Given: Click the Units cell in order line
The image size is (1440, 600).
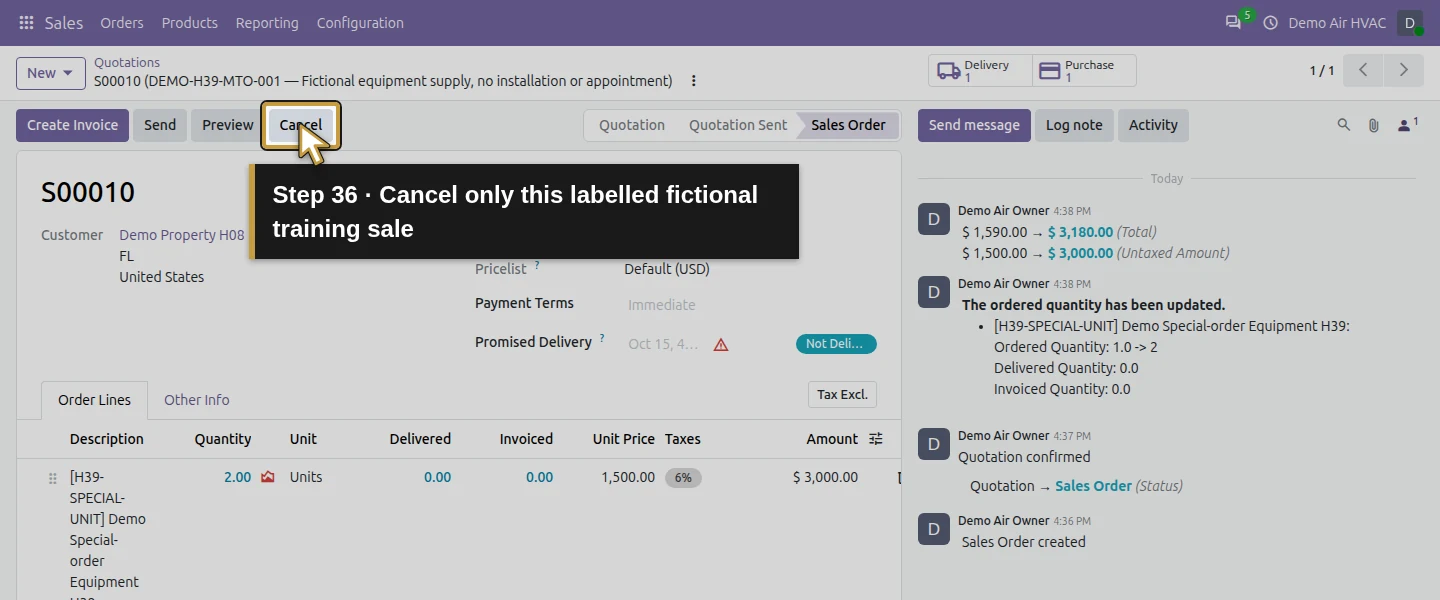Looking at the screenshot, I should pos(306,477).
